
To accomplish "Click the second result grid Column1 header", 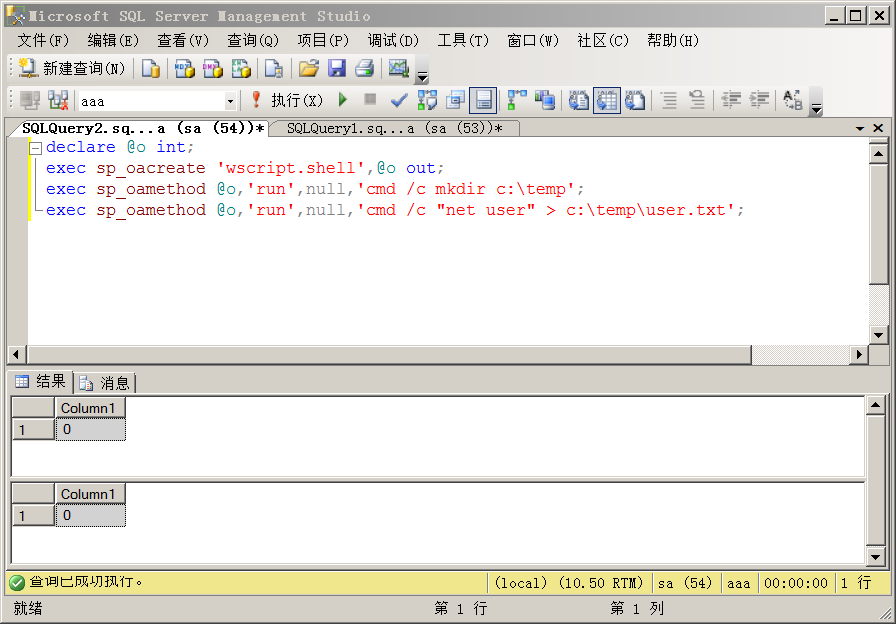I will tap(90, 494).
